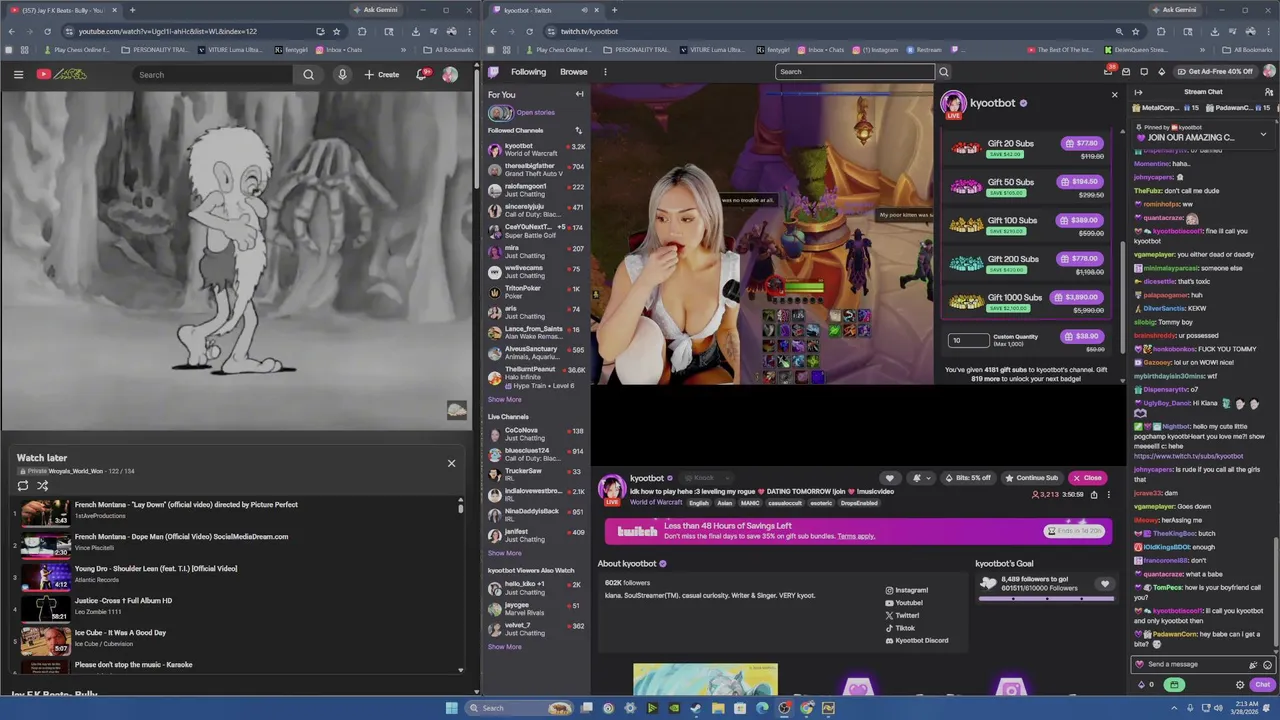Open YouTube notifications bell
1280x720 pixels.
(422, 74)
